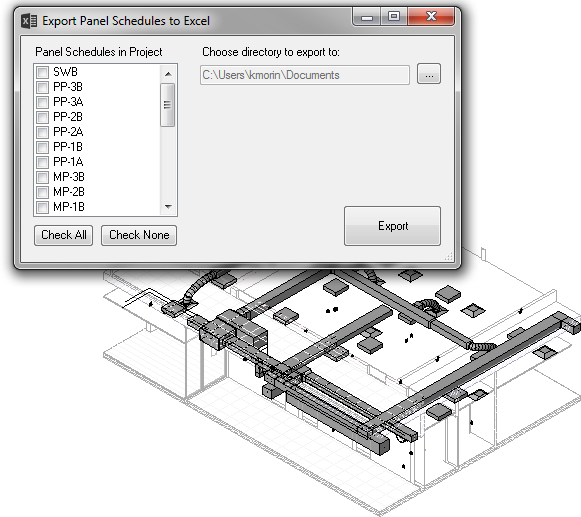The image size is (581, 517).
Task: Click the Excel icon in title bar
Action: [x=29, y=21]
